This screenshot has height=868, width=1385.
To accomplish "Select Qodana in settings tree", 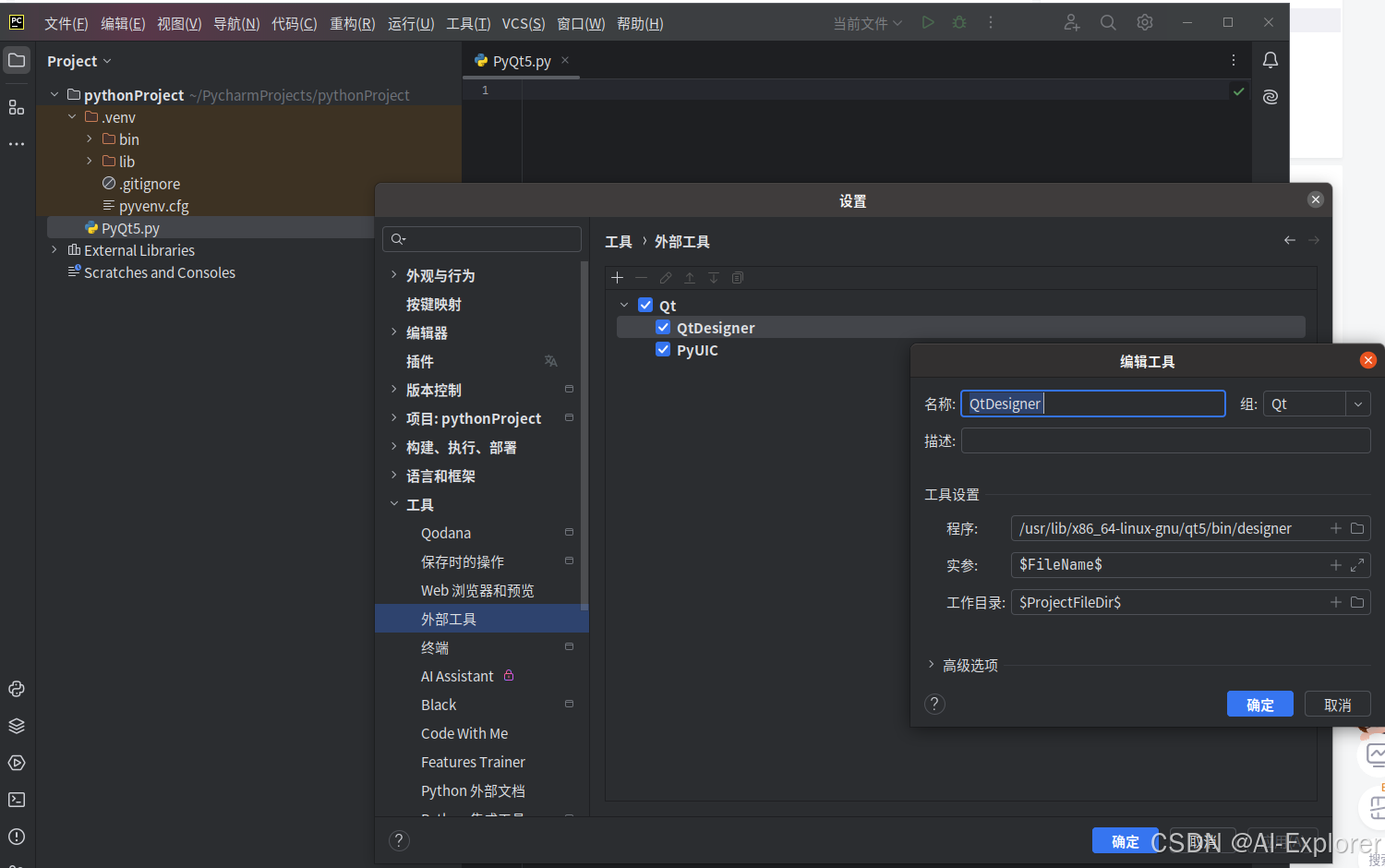I will point(446,533).
